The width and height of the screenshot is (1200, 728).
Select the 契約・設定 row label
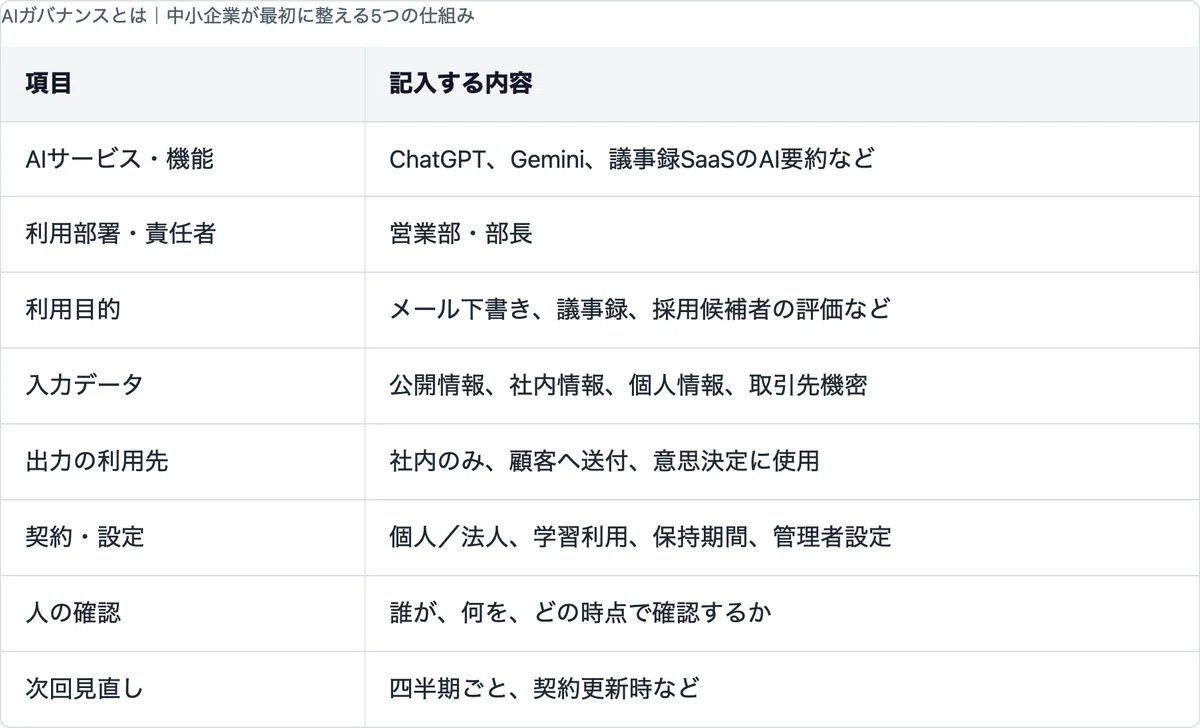click(x=85, y=538)
